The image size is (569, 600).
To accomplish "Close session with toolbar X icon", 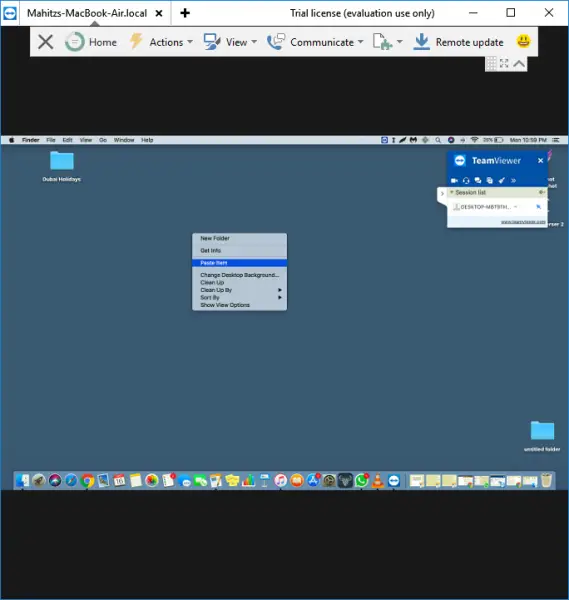I will [46, 42].
